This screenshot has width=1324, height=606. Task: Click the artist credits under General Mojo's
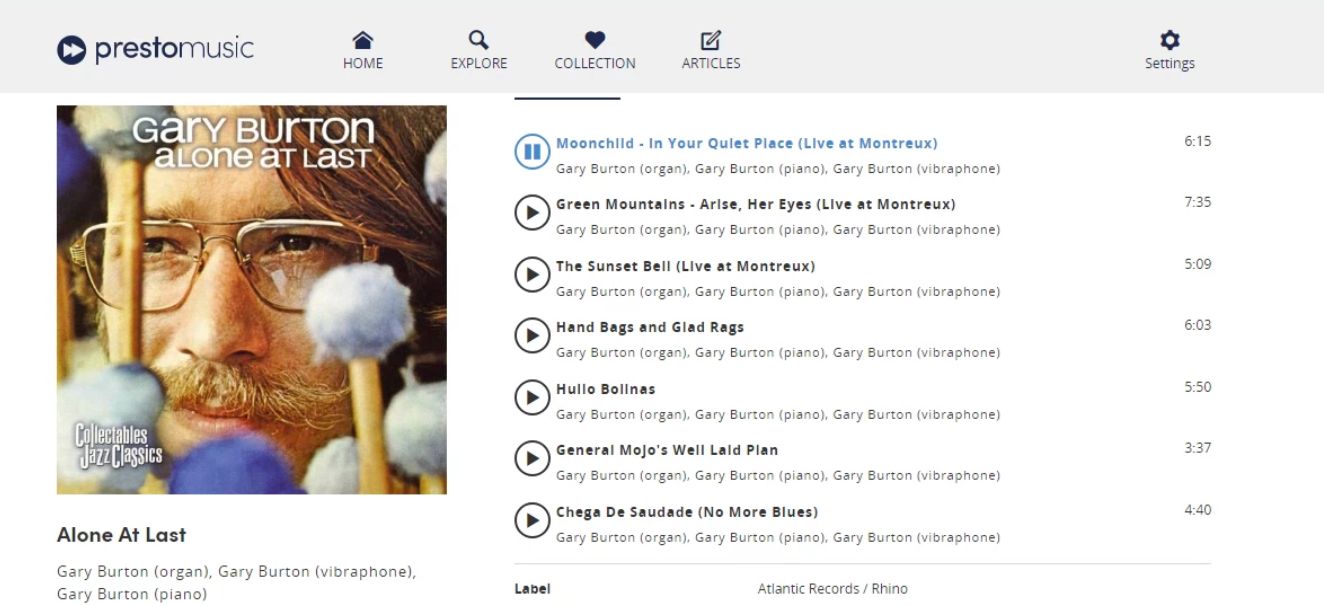(778, 476)
